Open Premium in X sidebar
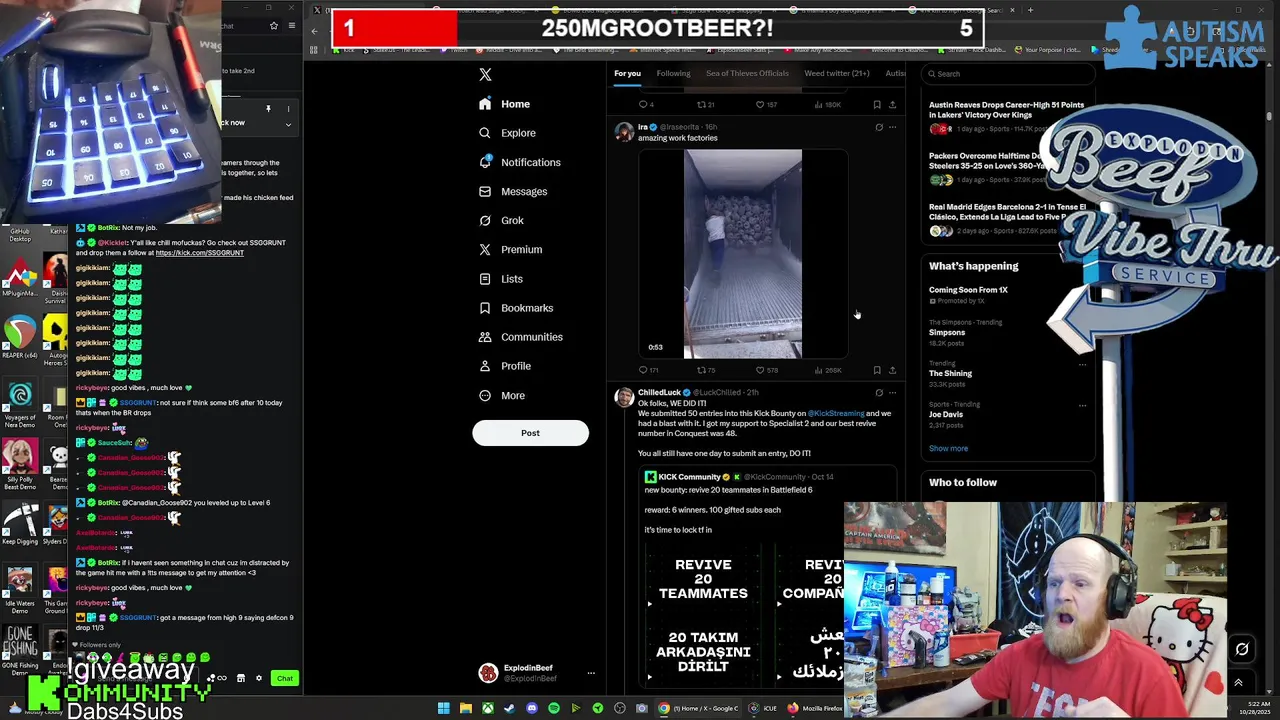 point(510,249)
